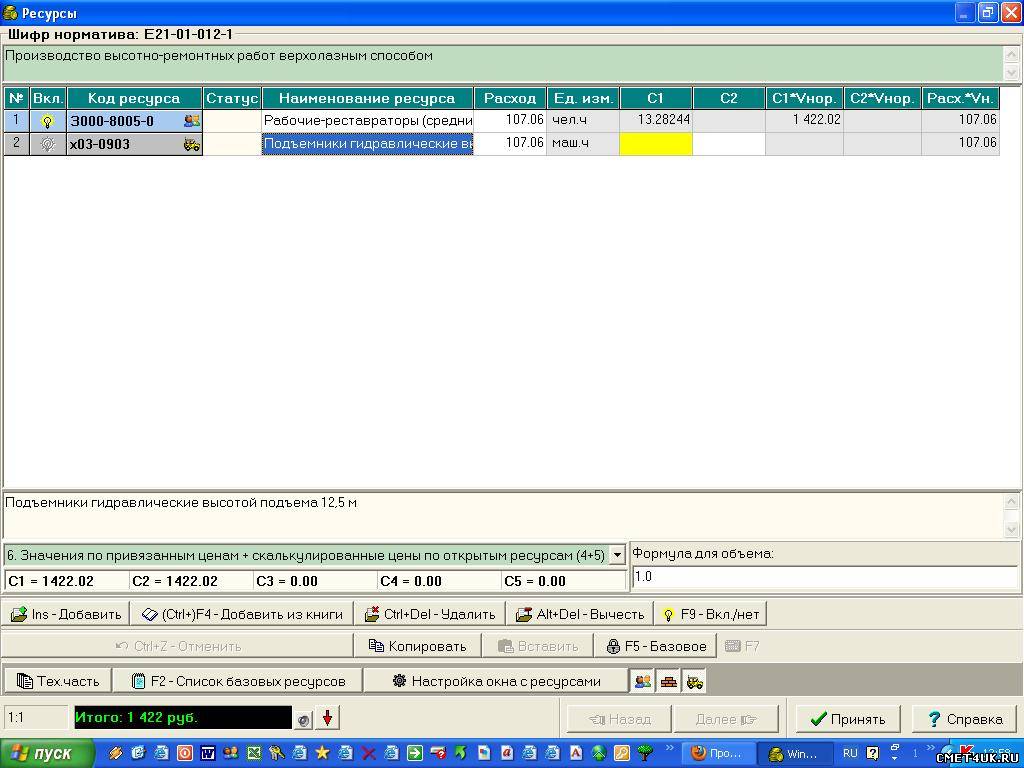Click lower description scrollbar down arrow
1024x768 pixels.
point(1011,529)
